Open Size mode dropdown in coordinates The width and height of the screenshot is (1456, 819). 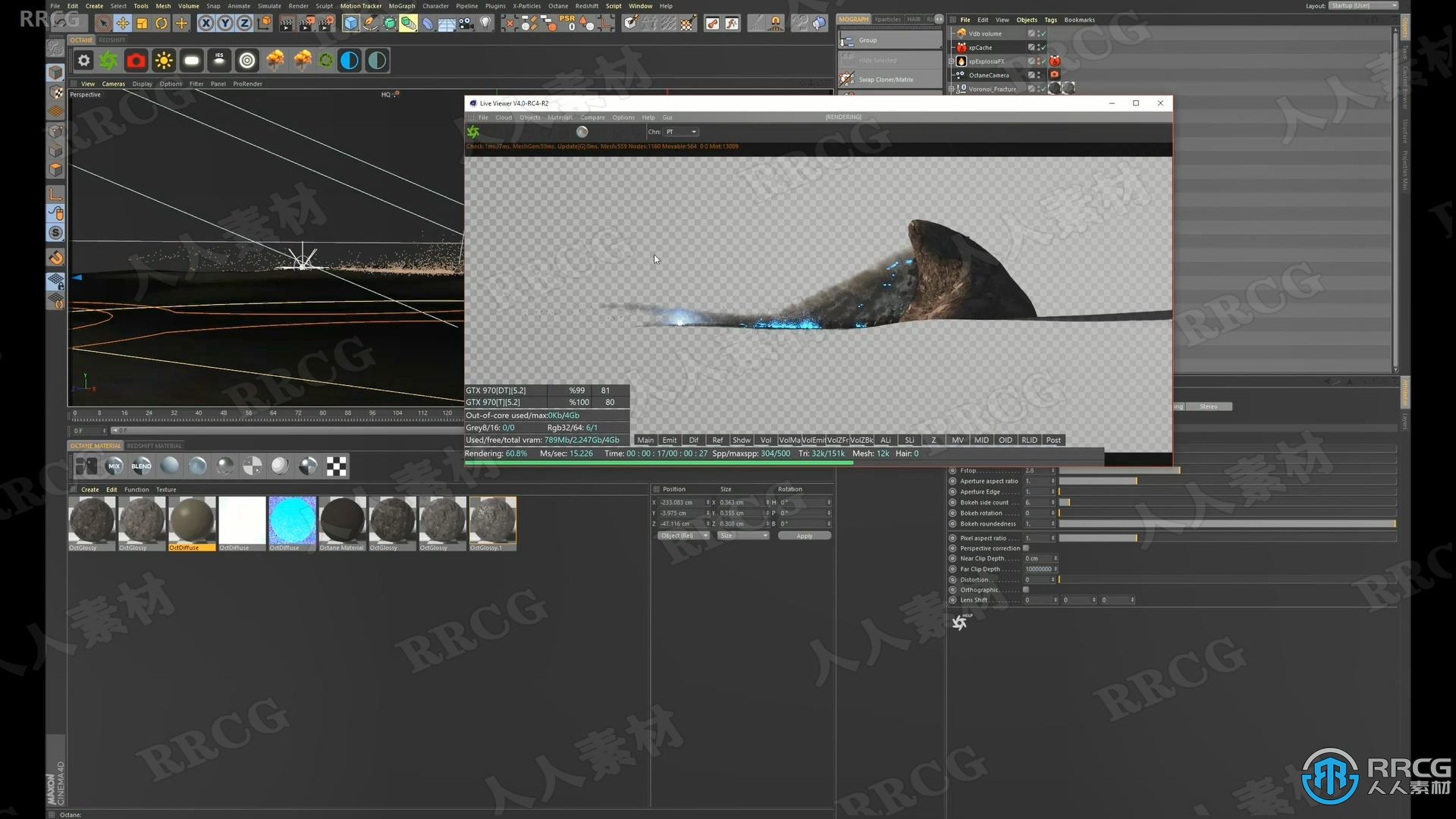point(743,535)
